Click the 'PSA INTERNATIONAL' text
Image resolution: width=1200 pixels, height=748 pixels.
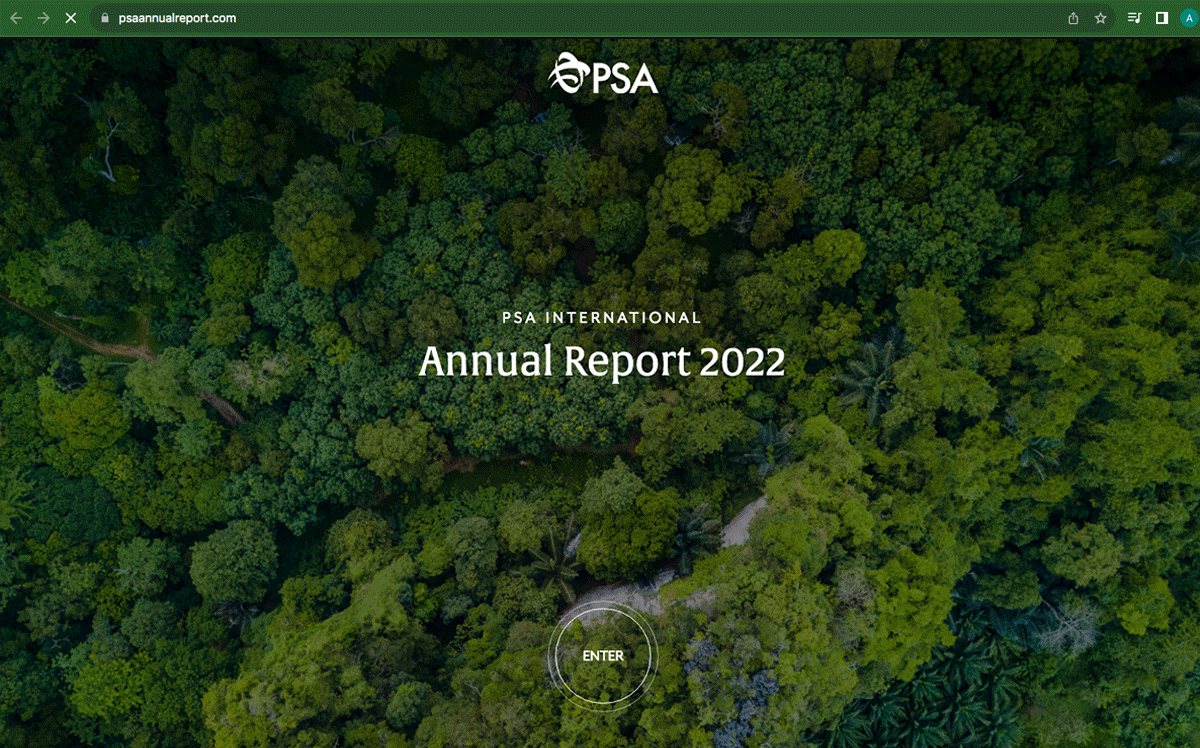coord(602,318)
